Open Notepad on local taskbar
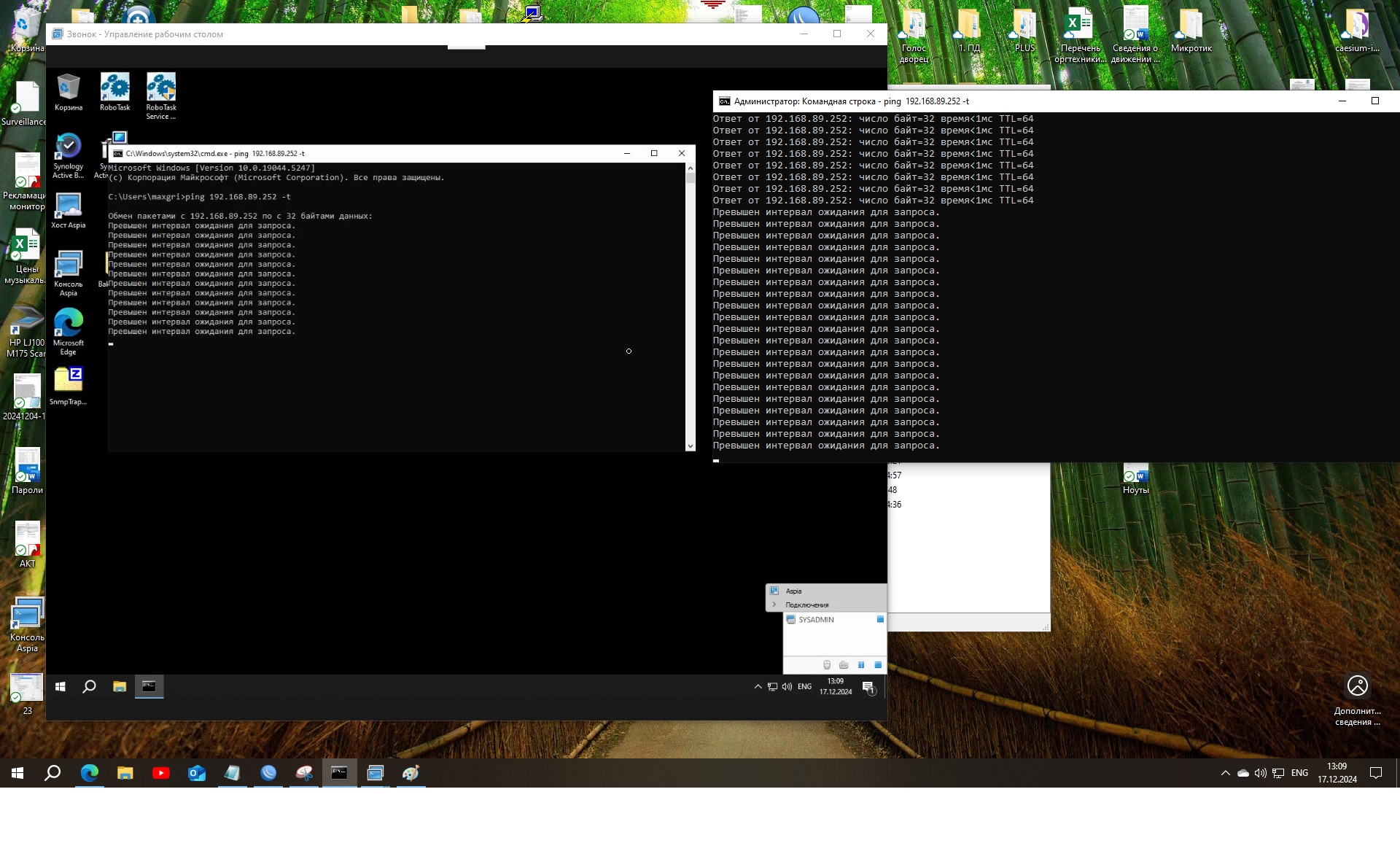Image resolution: width=1400 pixels, height=843 pixels. (232, 773)
